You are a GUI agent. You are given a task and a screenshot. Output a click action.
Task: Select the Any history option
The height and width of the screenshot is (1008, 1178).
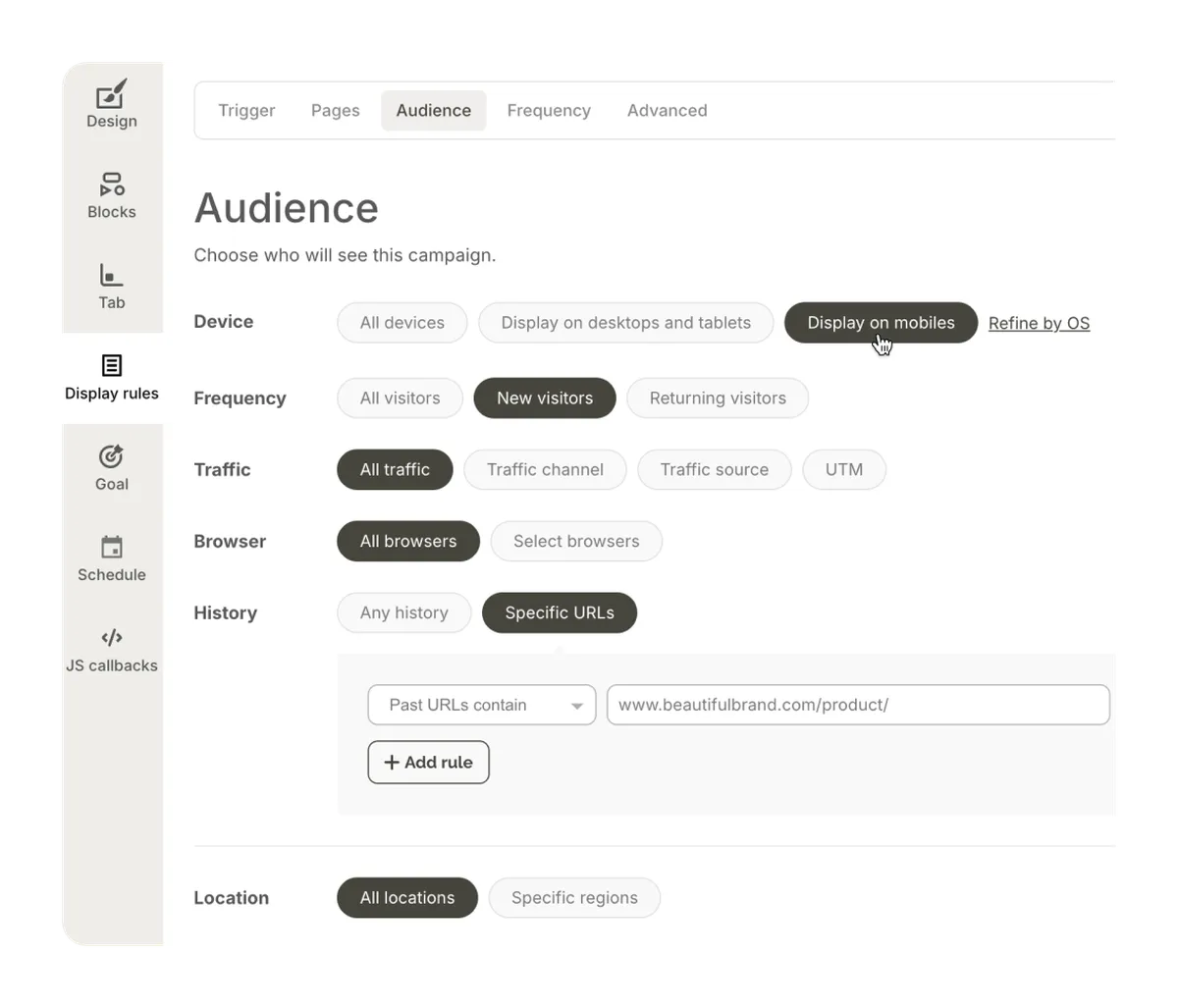[x=403, y=613]
